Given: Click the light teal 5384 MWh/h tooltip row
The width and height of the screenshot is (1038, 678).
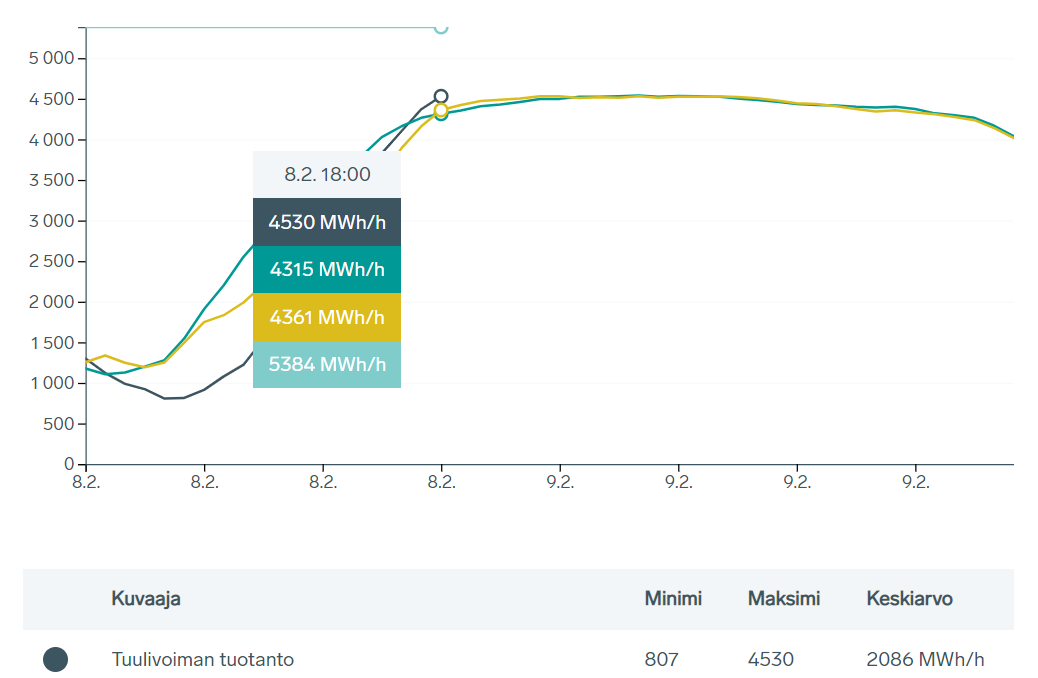Looking at the screenshot, I should (x=327, y=364).
